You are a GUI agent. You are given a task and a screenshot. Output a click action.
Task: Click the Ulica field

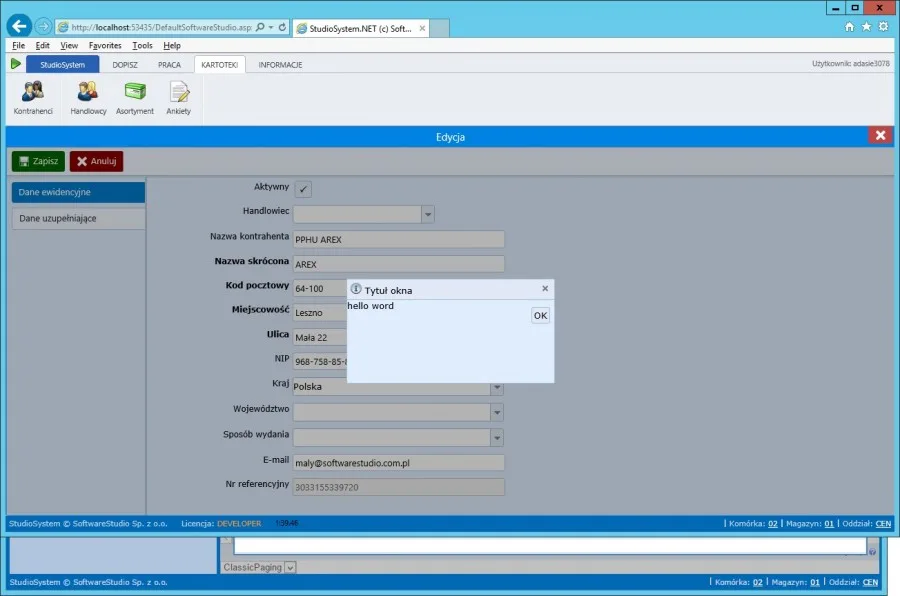tap(320, 337)
